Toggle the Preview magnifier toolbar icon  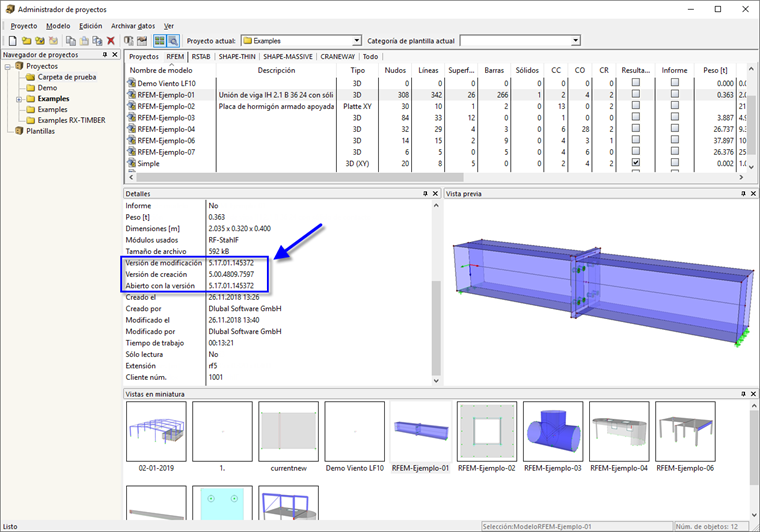pos(173,41)
